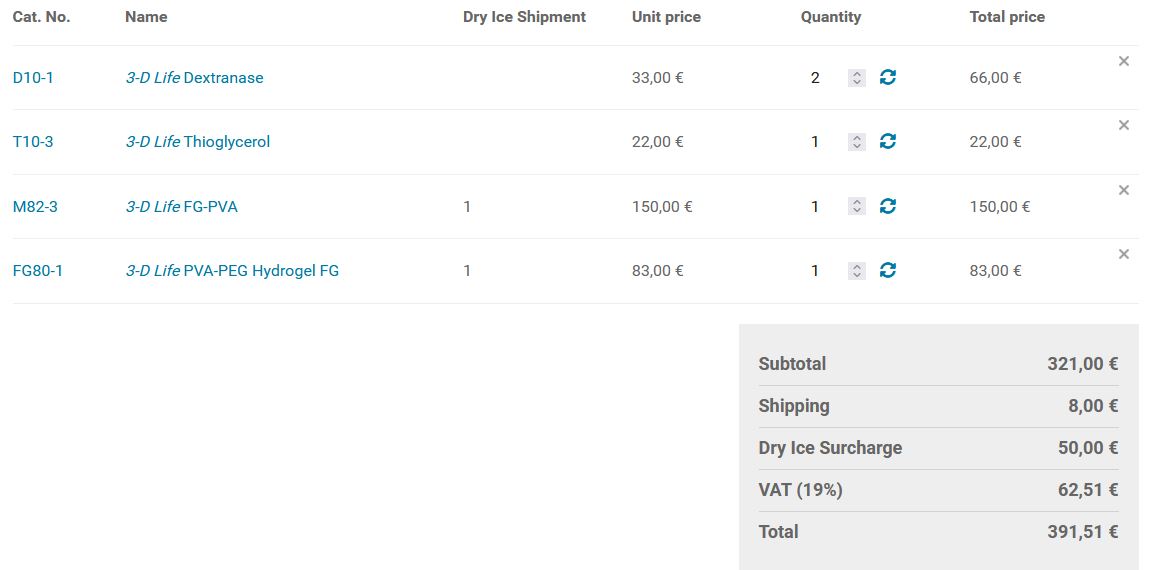
Task: Delete FG-PVA row from cart
Action: click(x=1123, y=190)
